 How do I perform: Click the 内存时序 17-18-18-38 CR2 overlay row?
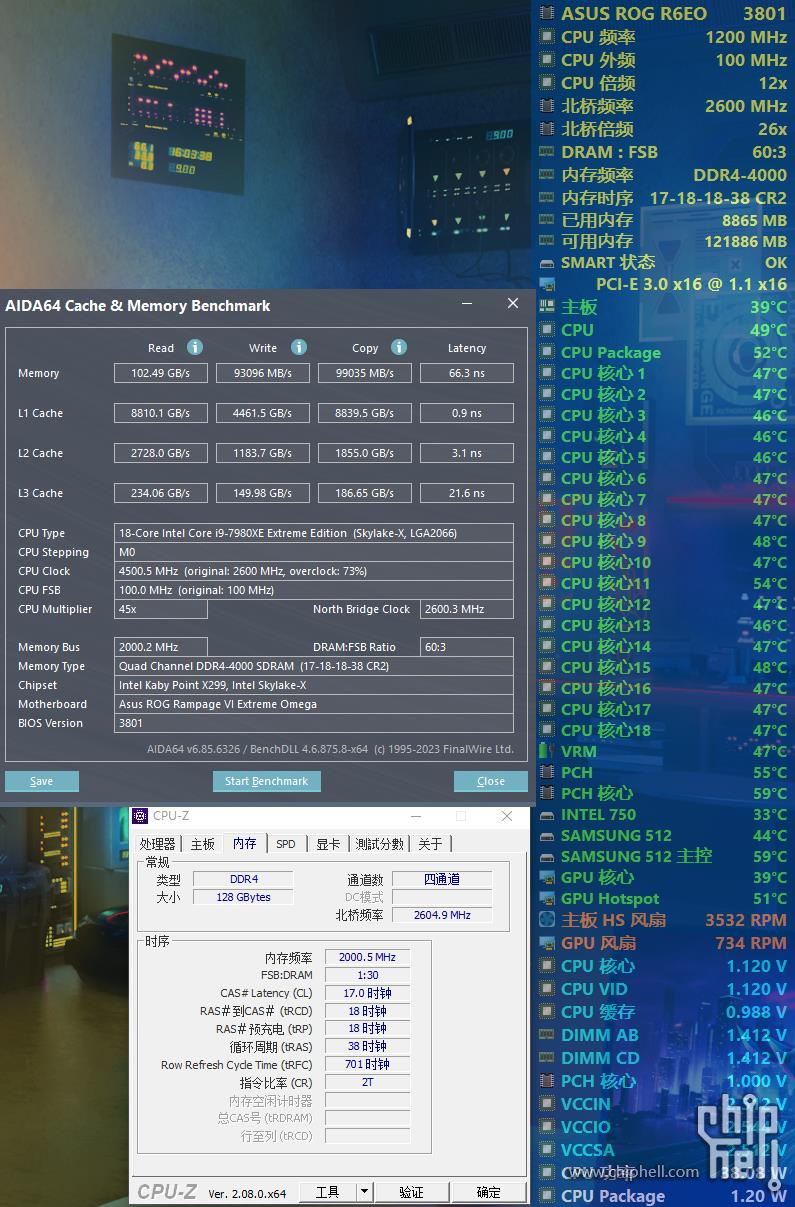point(665,198)
